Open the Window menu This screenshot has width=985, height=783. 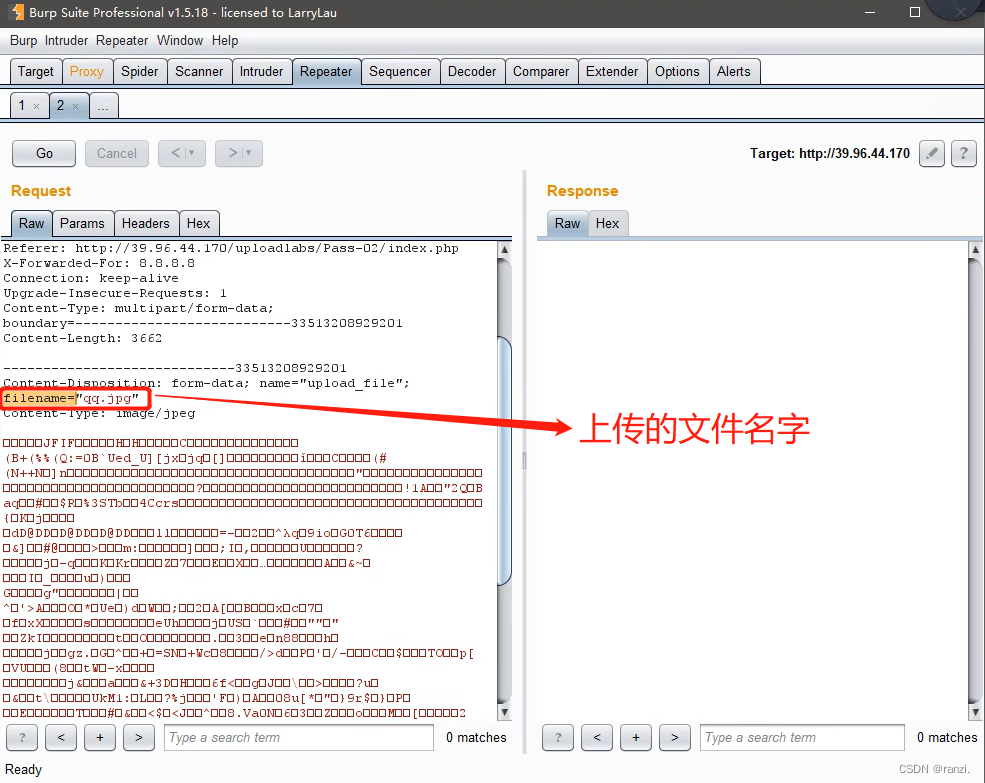point(180,41)
